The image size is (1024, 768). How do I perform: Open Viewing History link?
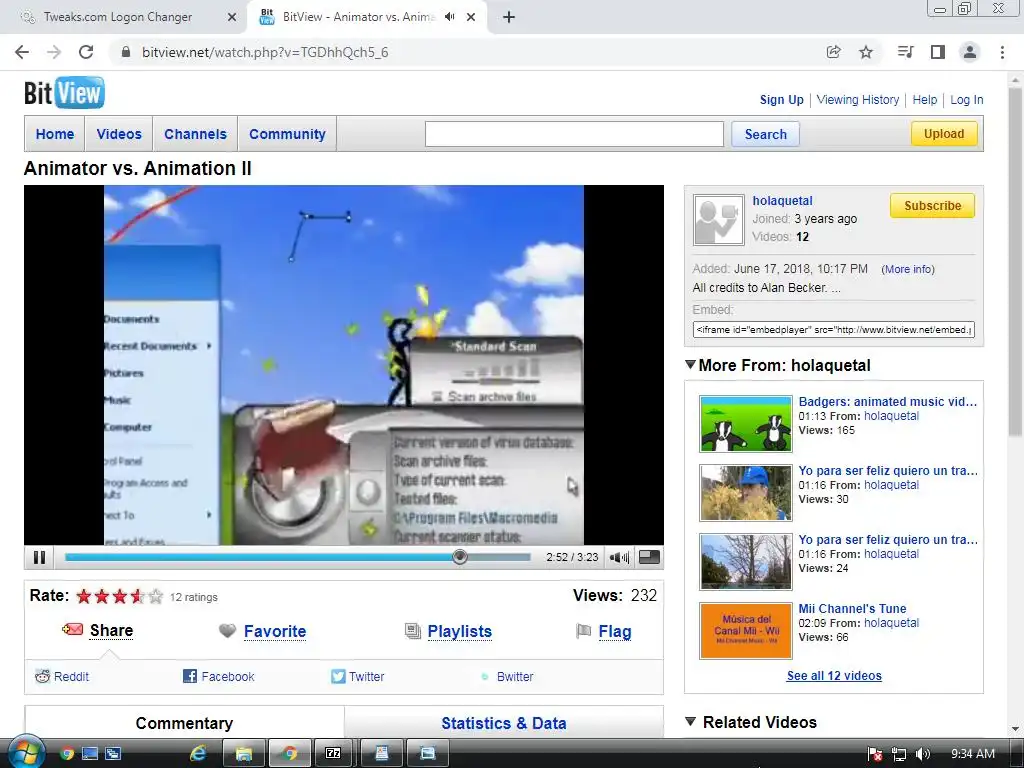click(857, 100)
